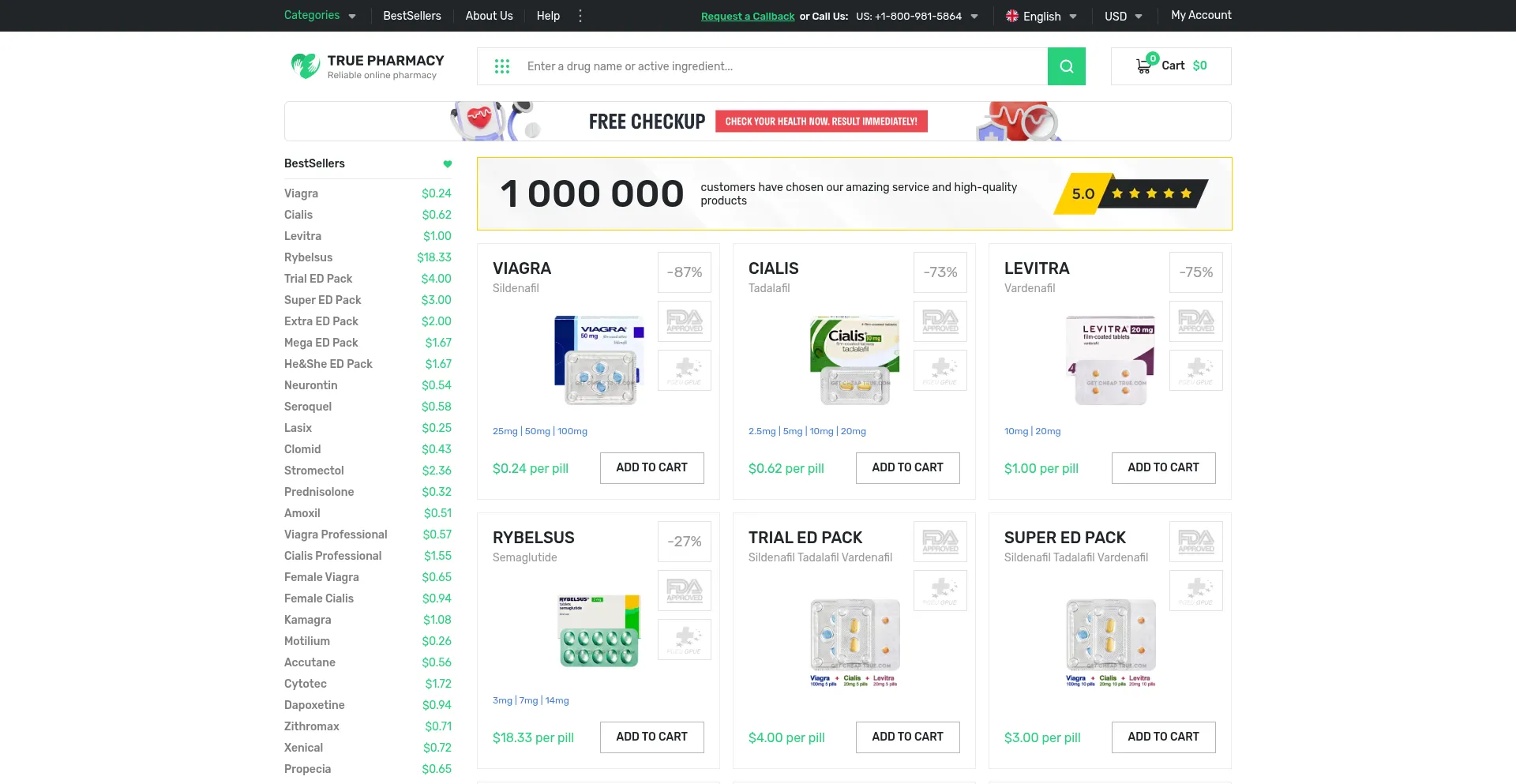
Task: Click the Request a Callback link
Action: [x=748, y=16]
